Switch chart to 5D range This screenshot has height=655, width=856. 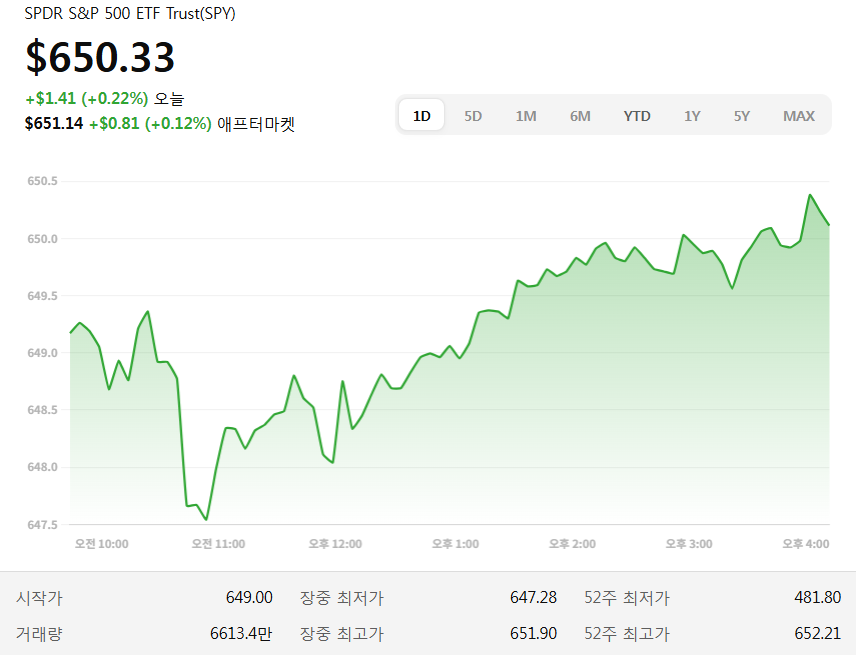coord(473,116)
